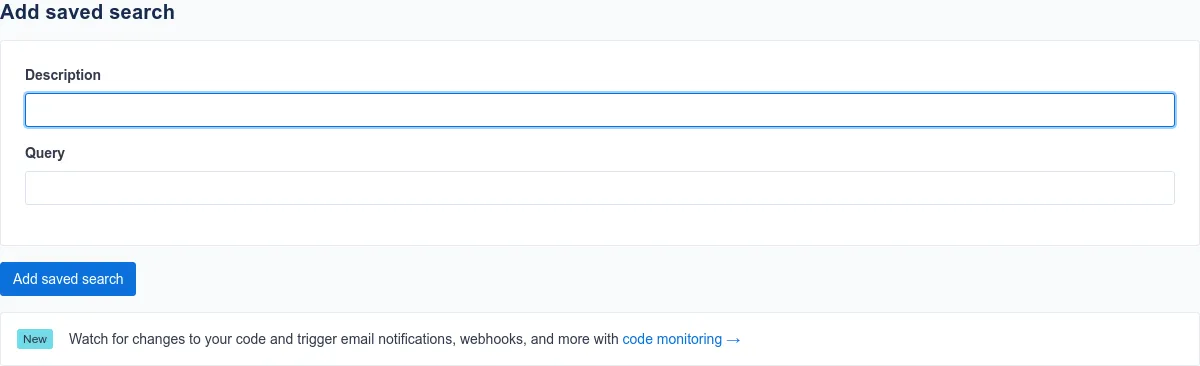The width and height of the screenshot is (1200, 366).
Task: Click the Description field label
Action: coord(63,75)
